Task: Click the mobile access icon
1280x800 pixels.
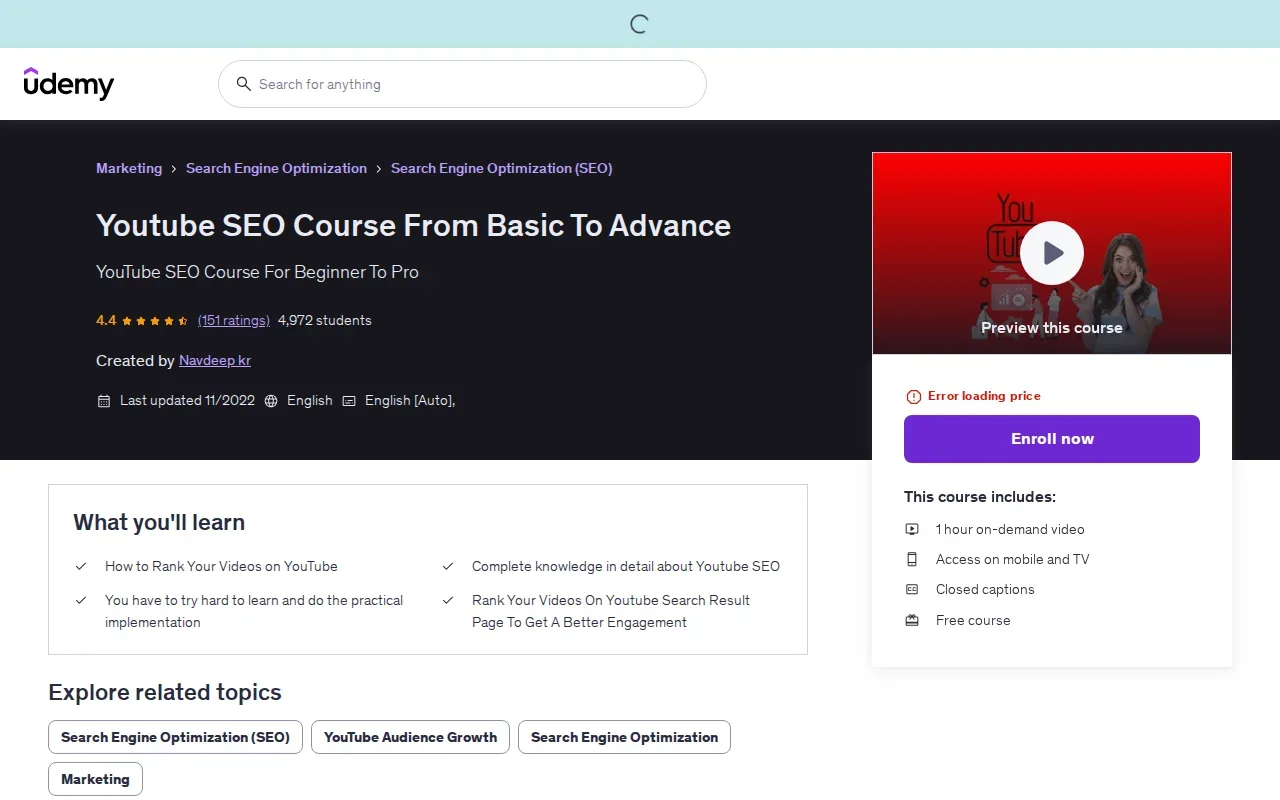Action: click(x=912, y=559)
